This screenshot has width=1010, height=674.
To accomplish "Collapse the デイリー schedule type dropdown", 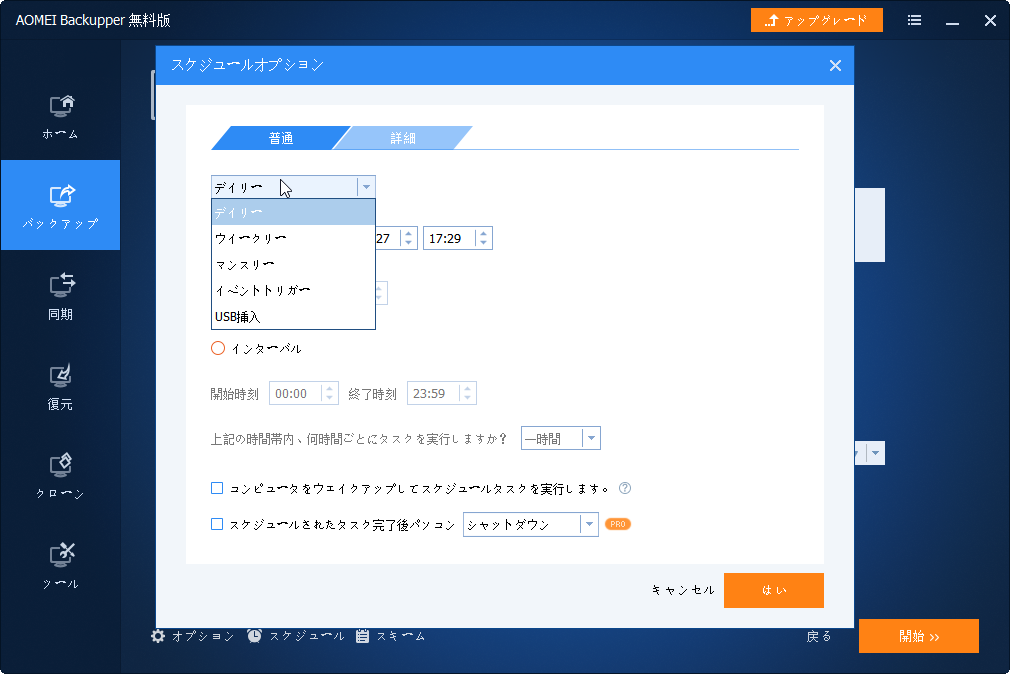I will [366, 187].
